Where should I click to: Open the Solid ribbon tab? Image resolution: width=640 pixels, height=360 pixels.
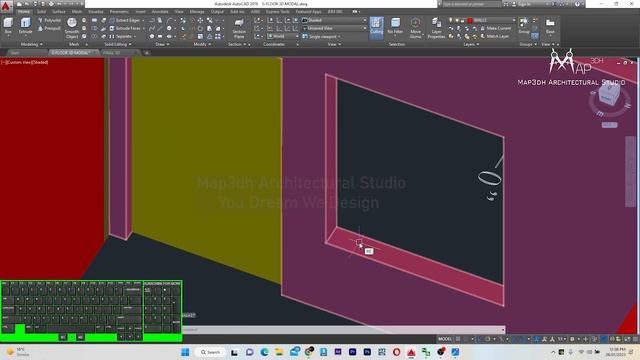click(x=41, y=11)
